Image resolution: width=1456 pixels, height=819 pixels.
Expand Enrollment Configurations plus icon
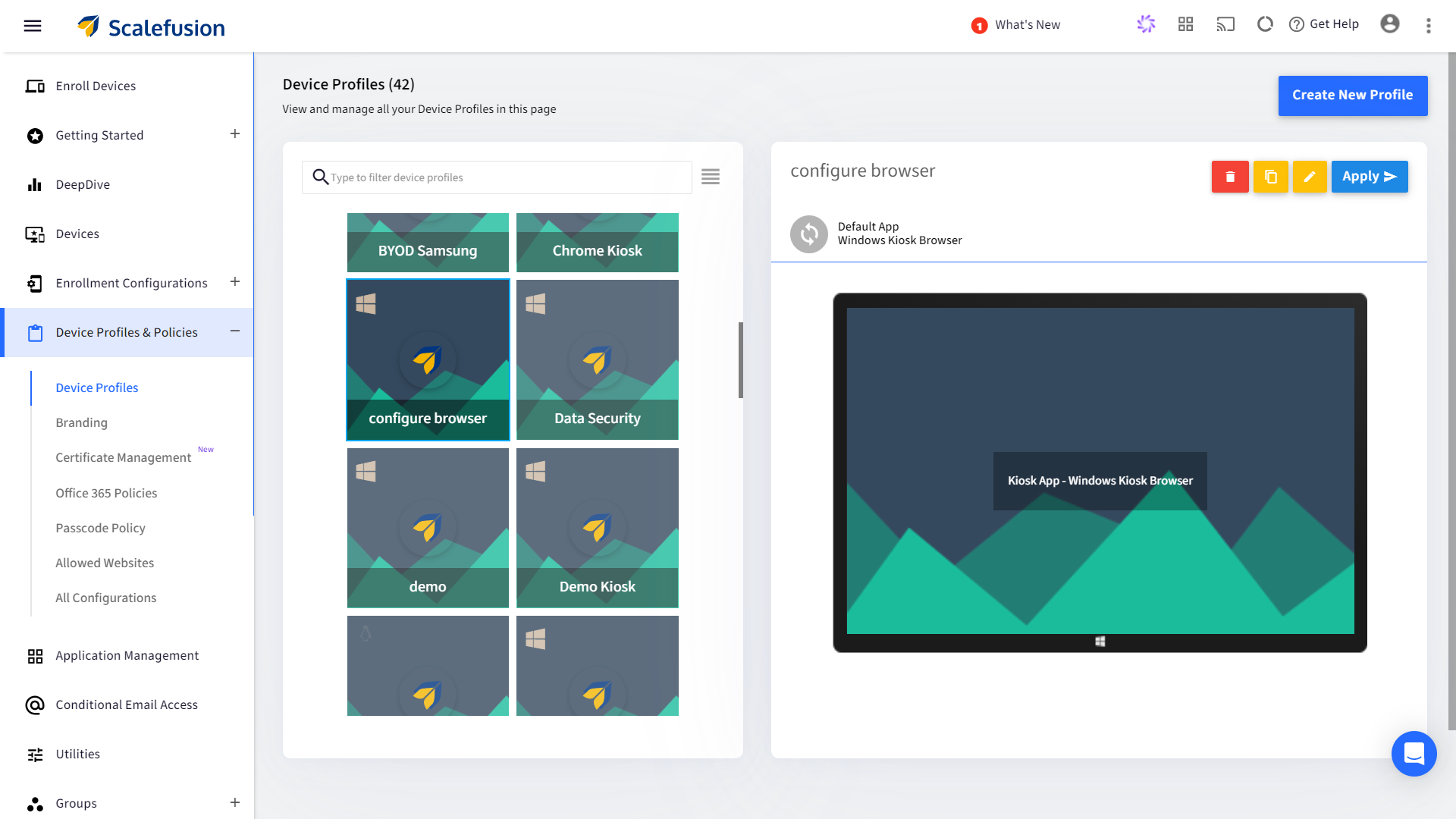[x=235, y=281]
